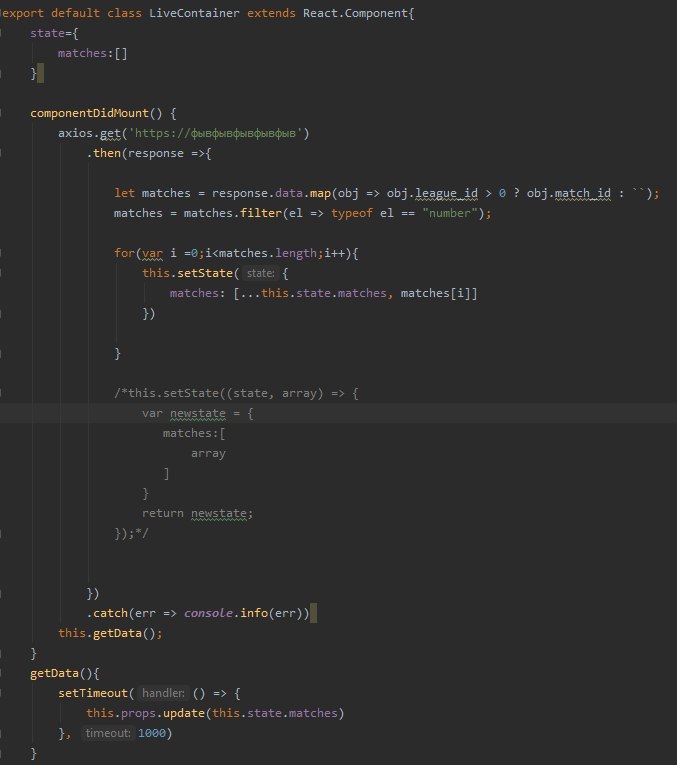Viewport: 677px width, 765px height.
Task: Click the 'this.getData();' call
Action: click(x=110, y=633)
